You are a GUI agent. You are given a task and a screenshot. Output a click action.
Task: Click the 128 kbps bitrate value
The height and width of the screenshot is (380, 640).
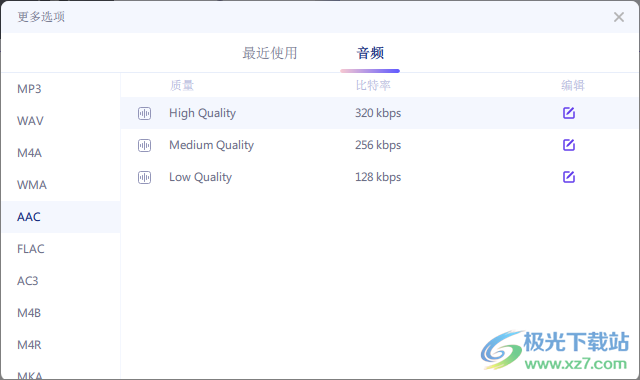point(378,177)
